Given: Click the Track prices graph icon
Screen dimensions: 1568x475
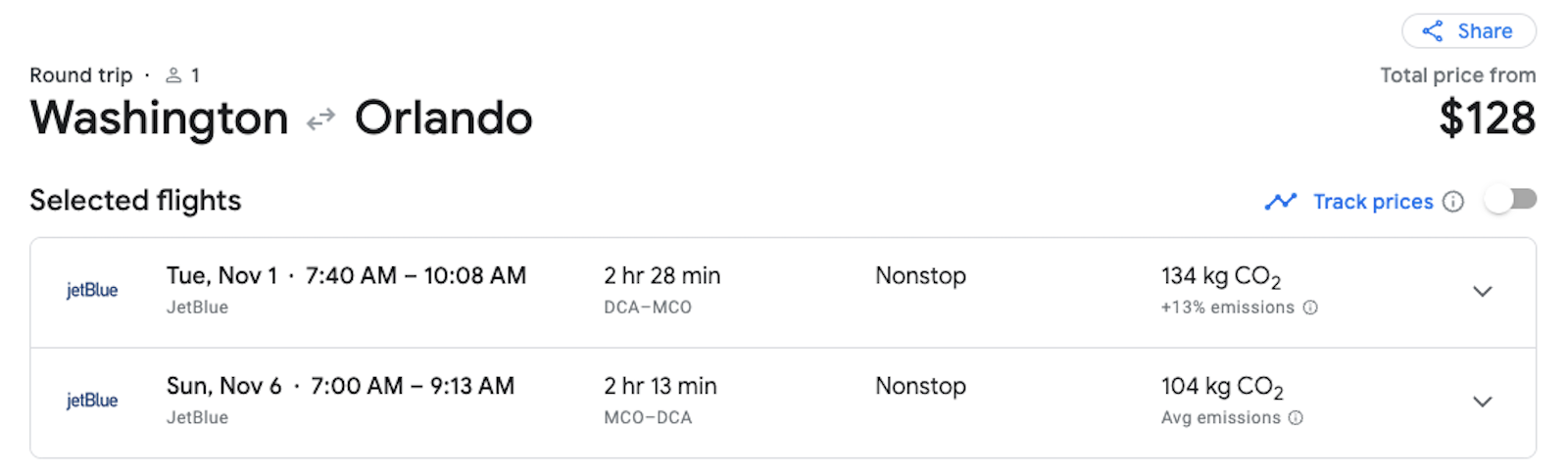Looking at the screenshot, I should (x=1281, y=202).
